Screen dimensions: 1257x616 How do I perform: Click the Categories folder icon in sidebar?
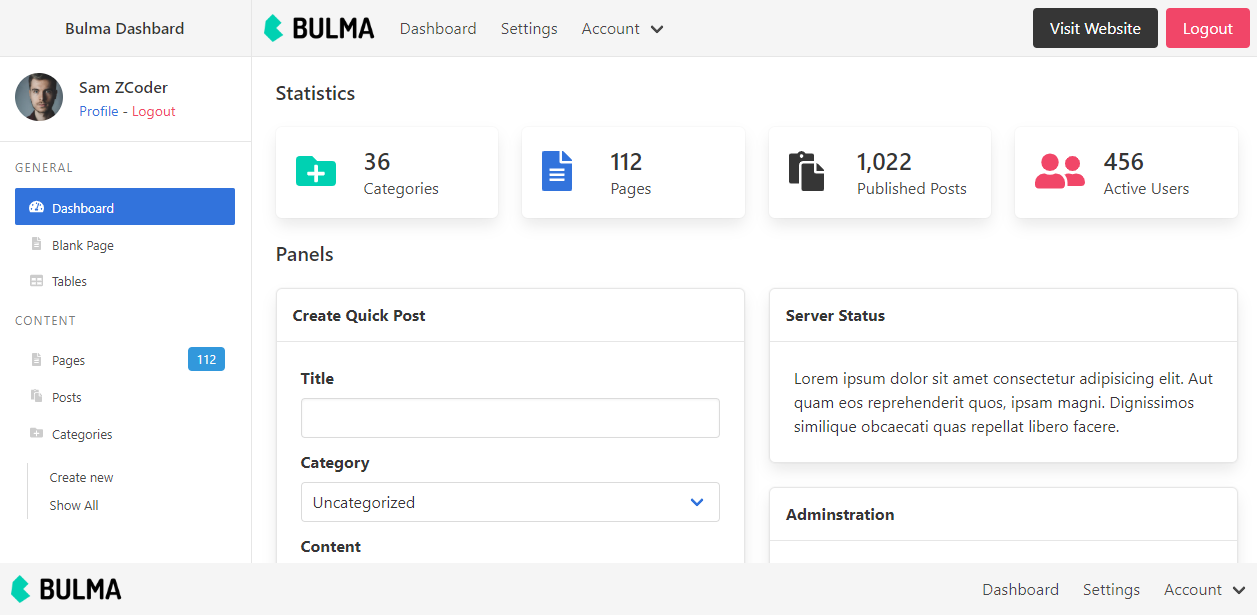pyautogui.click(x=36, y=433)
